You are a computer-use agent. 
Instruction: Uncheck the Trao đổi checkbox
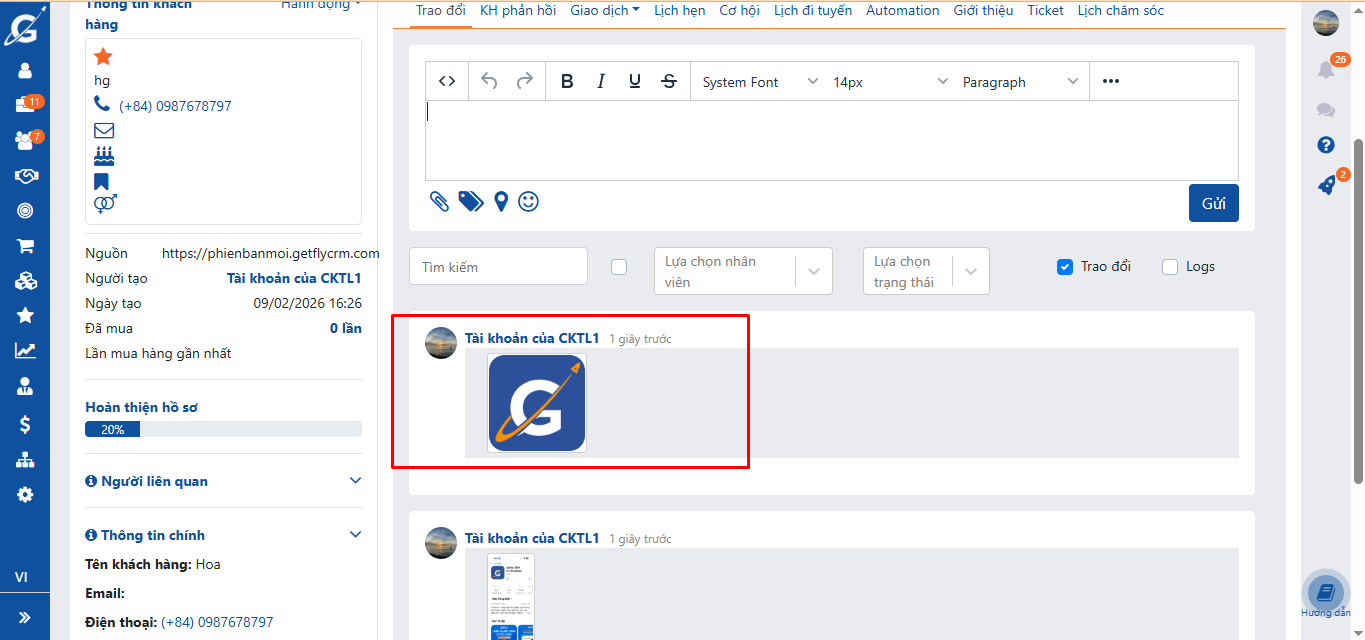tap(1065, 267)
